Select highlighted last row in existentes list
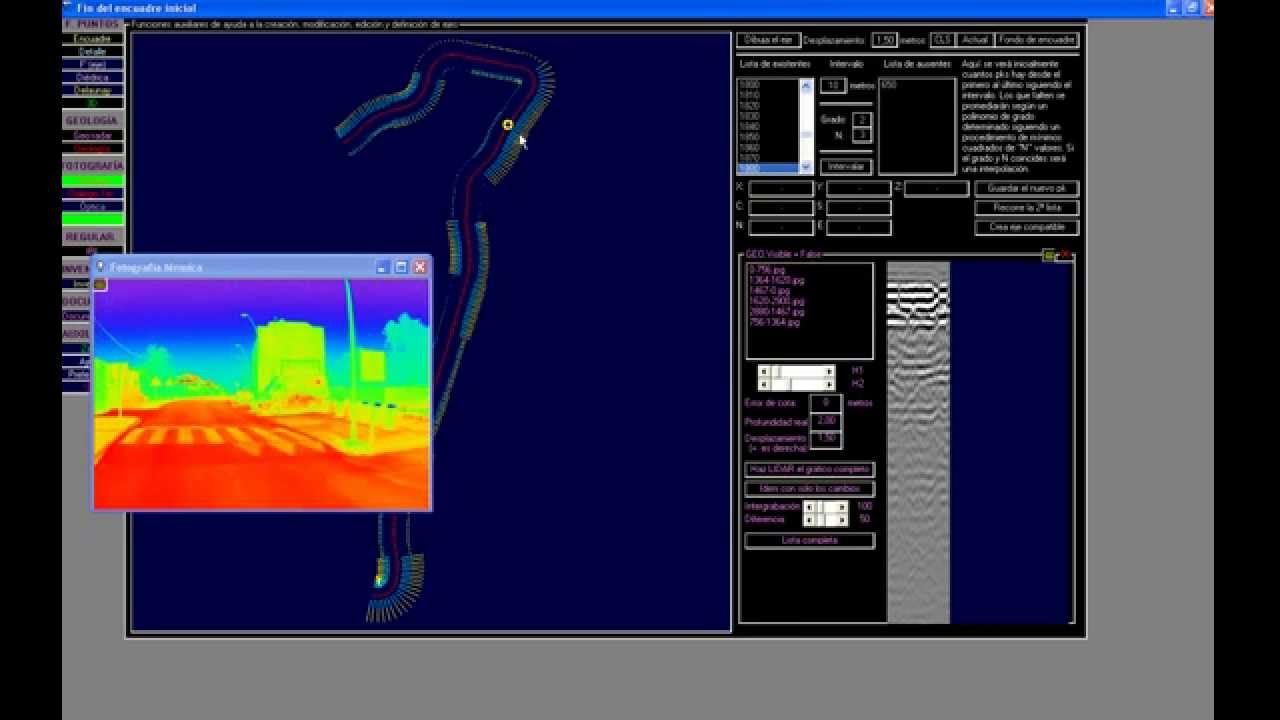This screenshot has height=720, width=1280. [769, 169]
